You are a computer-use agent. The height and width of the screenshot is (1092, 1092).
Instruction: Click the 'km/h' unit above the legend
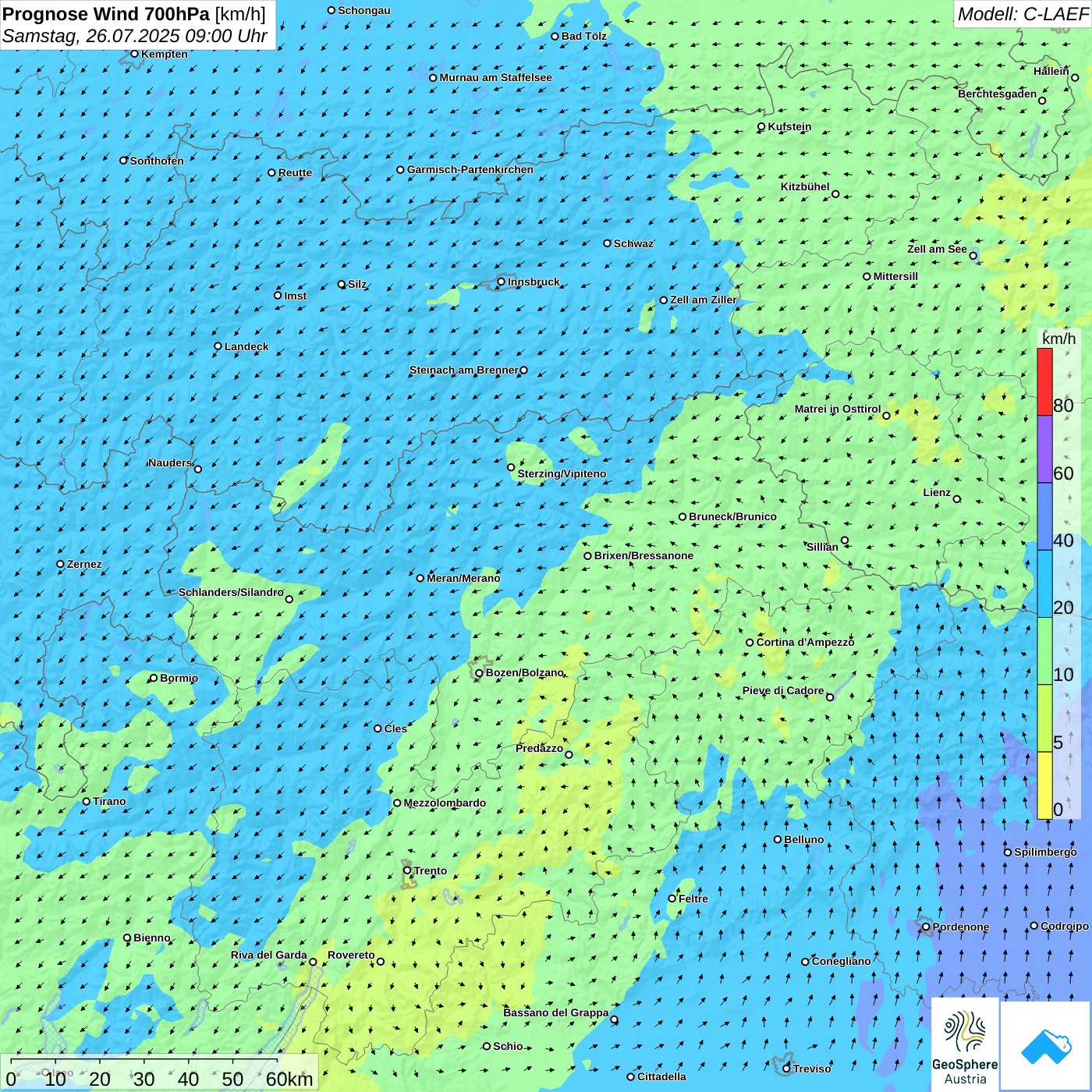(x=1058, y=339)
